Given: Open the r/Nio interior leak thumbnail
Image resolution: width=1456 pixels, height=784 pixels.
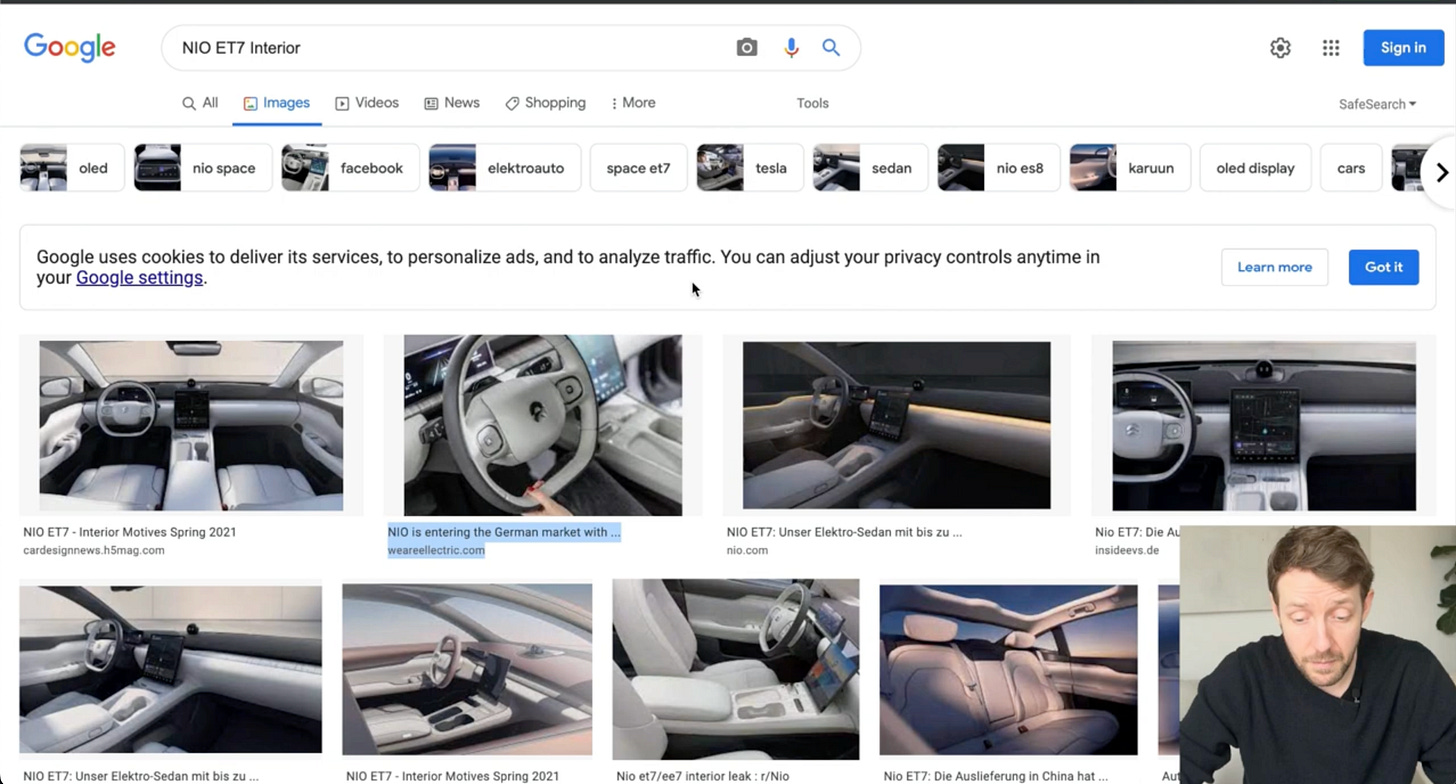Looking at the screenshot, I should point(736,669).
